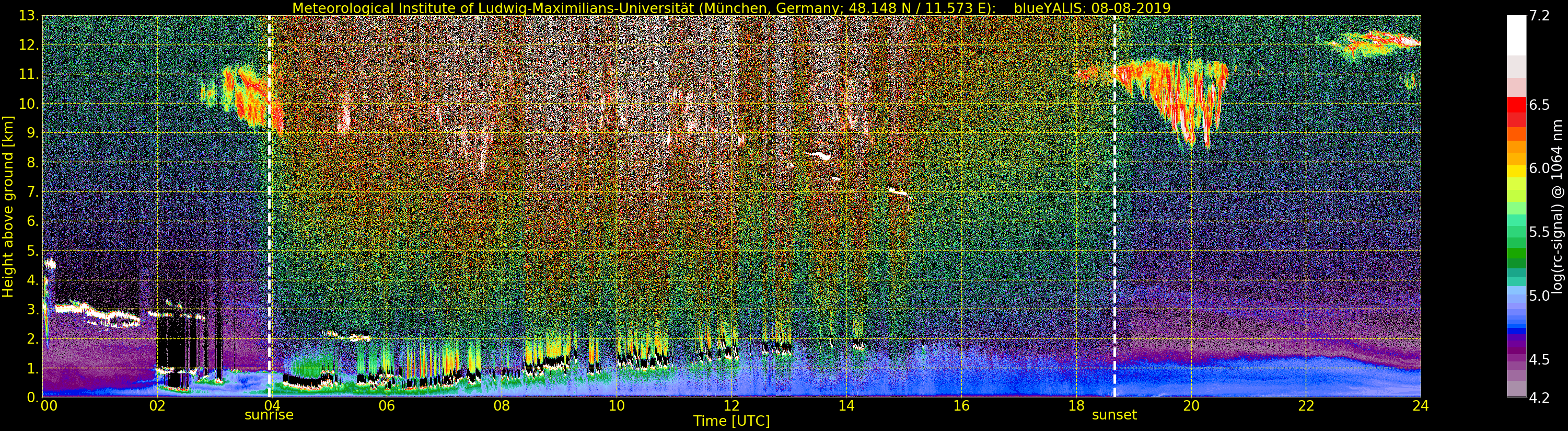Click the '7.2' colorbar value
Viewport: 1568px width, 431px height.
1539,16
